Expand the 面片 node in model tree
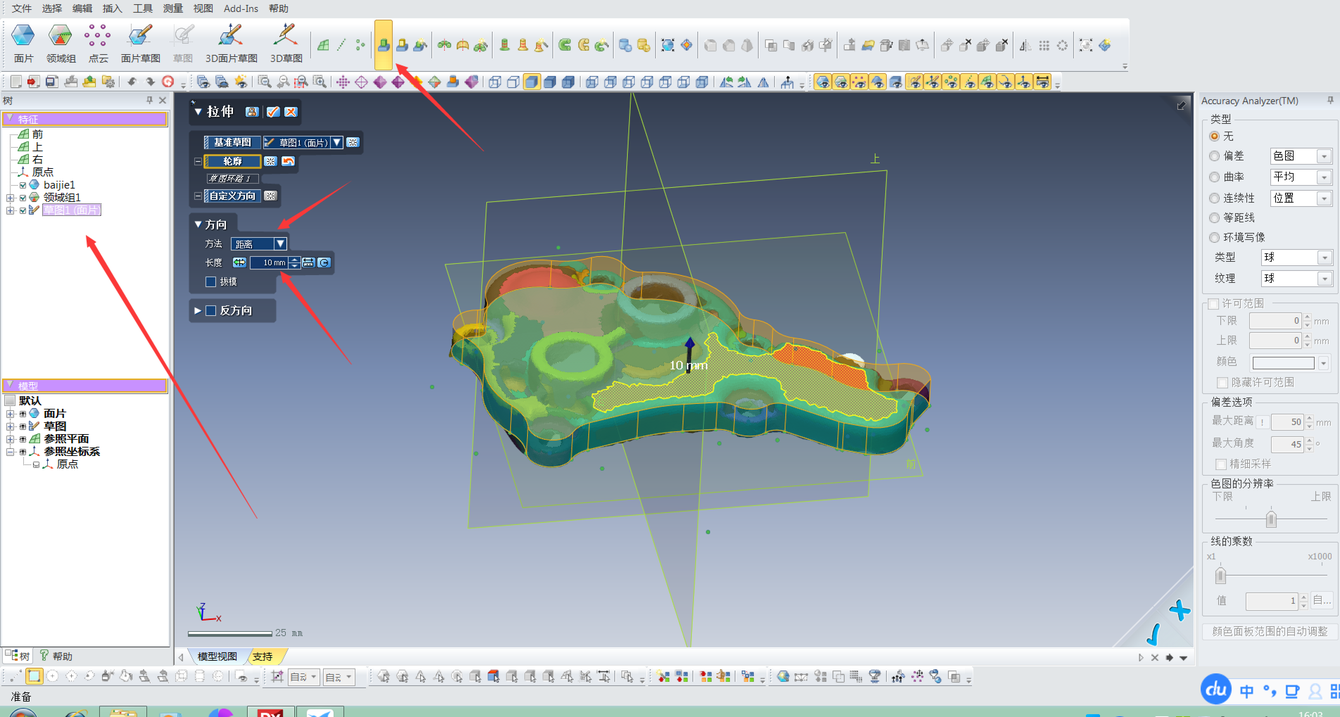This screenshot has width=1340, height=717. click(x=10, y=414)
